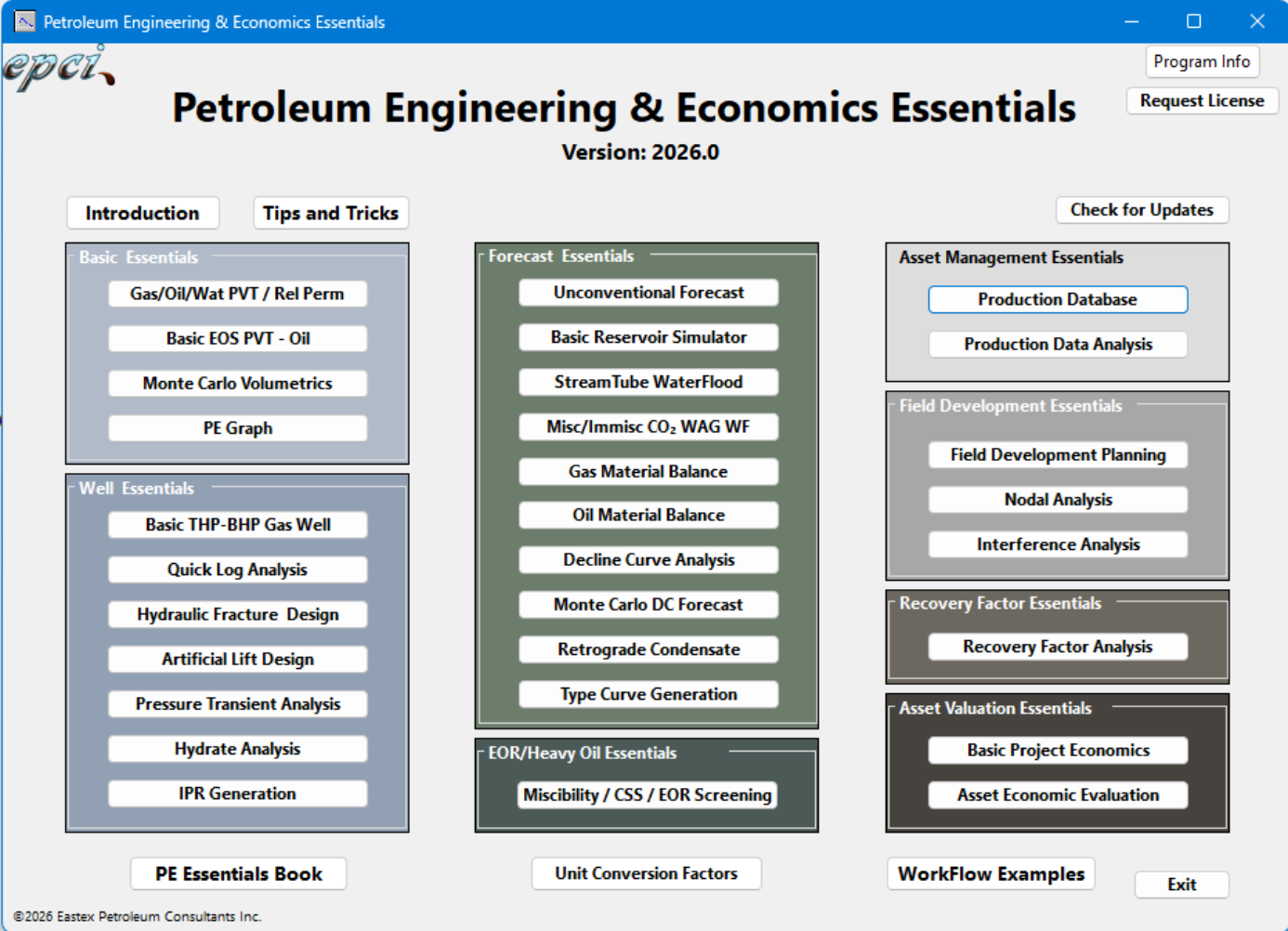Viewport: 1288px width, 931px height.
Task: Open Misc/Immisc CO₂ WAG WF module
Action: click(648, 426)
